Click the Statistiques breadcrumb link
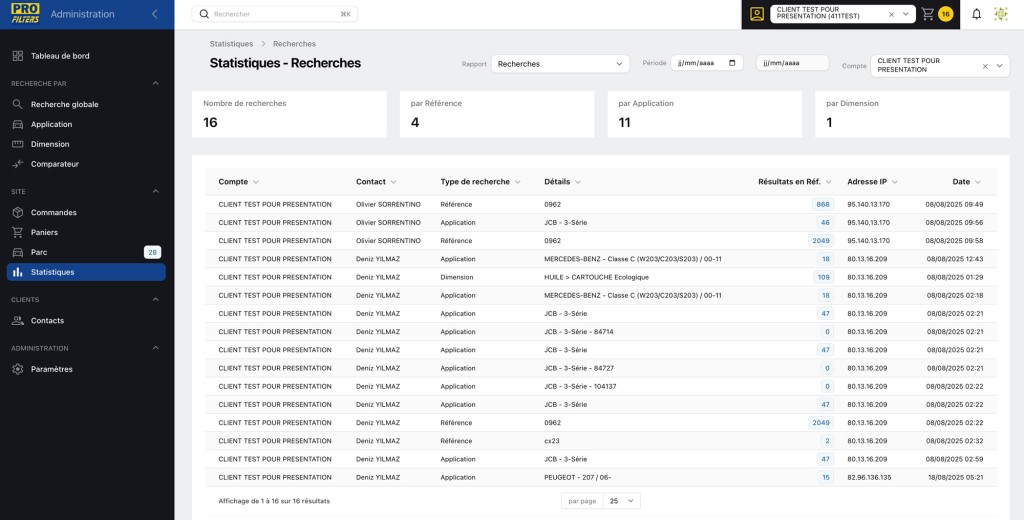Screen dimensions: 1024x520 click(x=231, y=44)
